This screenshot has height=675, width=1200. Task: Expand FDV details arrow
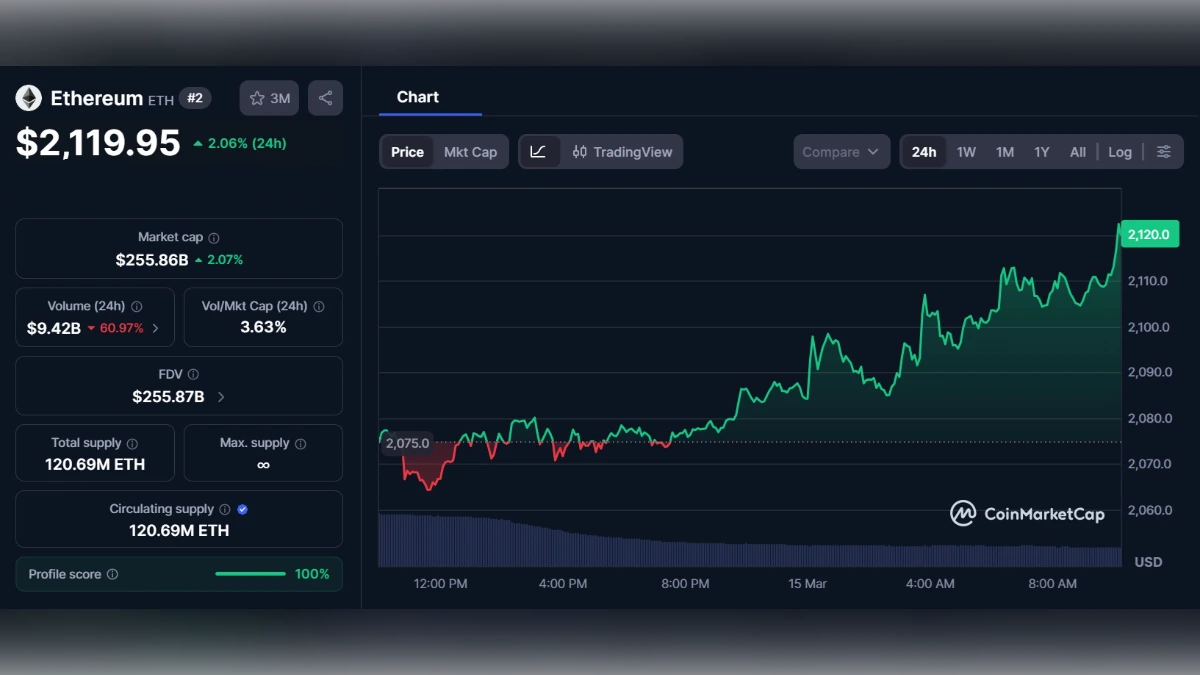221,394
